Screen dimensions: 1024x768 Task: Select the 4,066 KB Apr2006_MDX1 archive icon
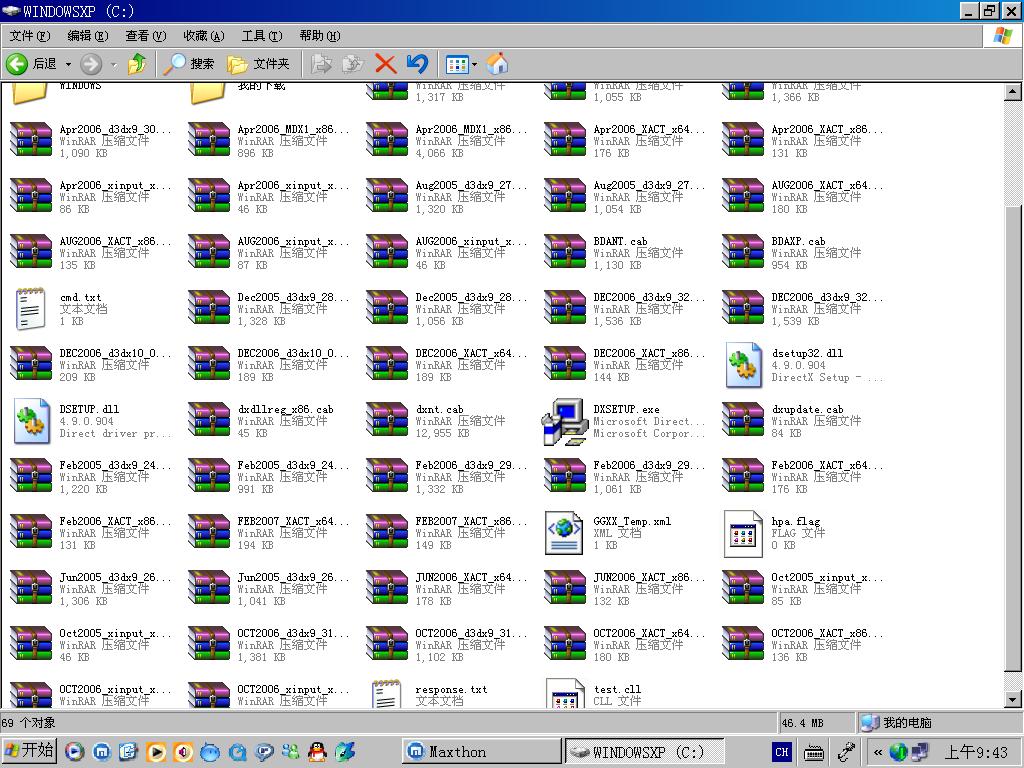coord(387,140)
